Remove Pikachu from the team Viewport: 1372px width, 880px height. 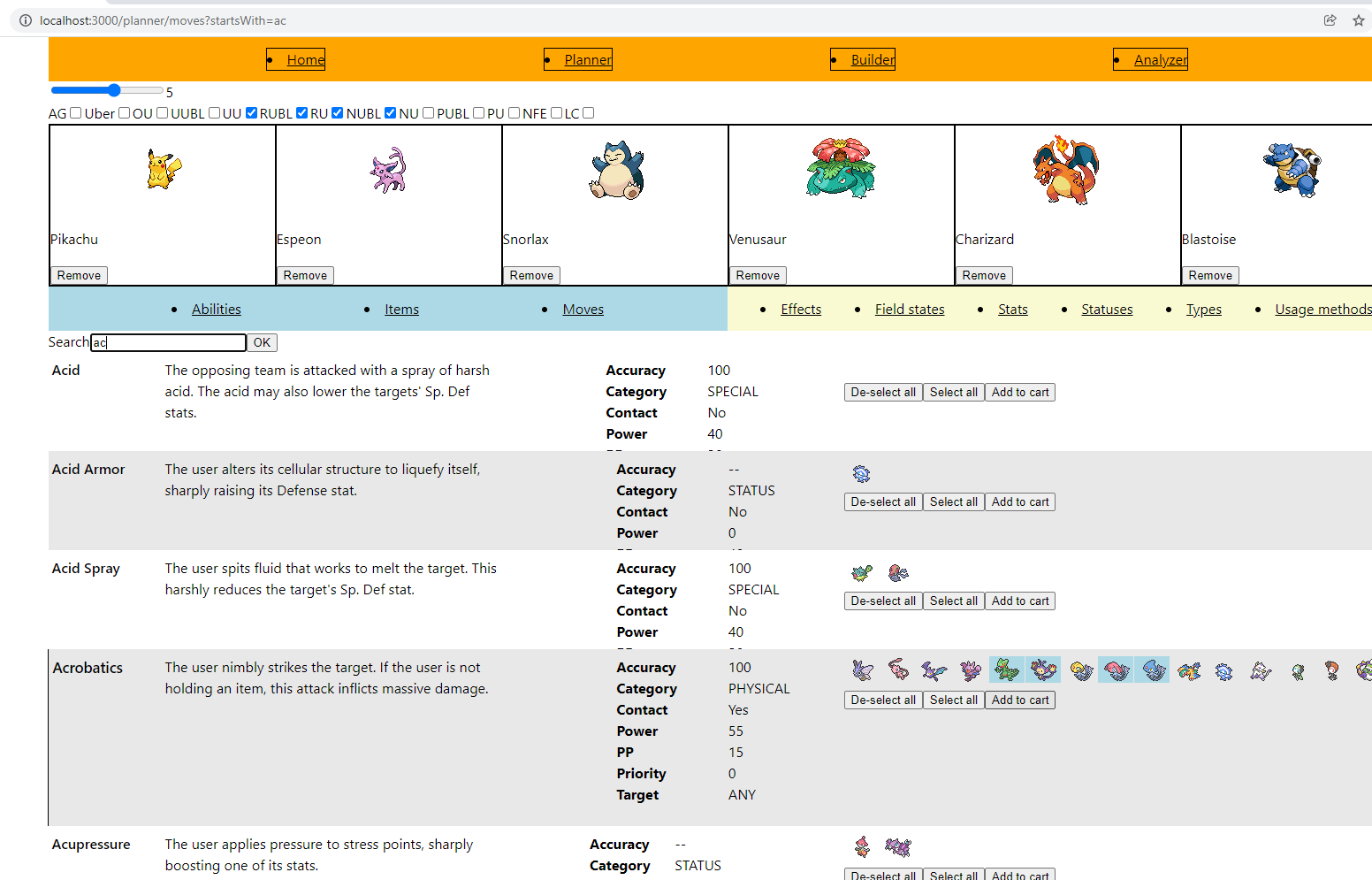coord(79,275)
